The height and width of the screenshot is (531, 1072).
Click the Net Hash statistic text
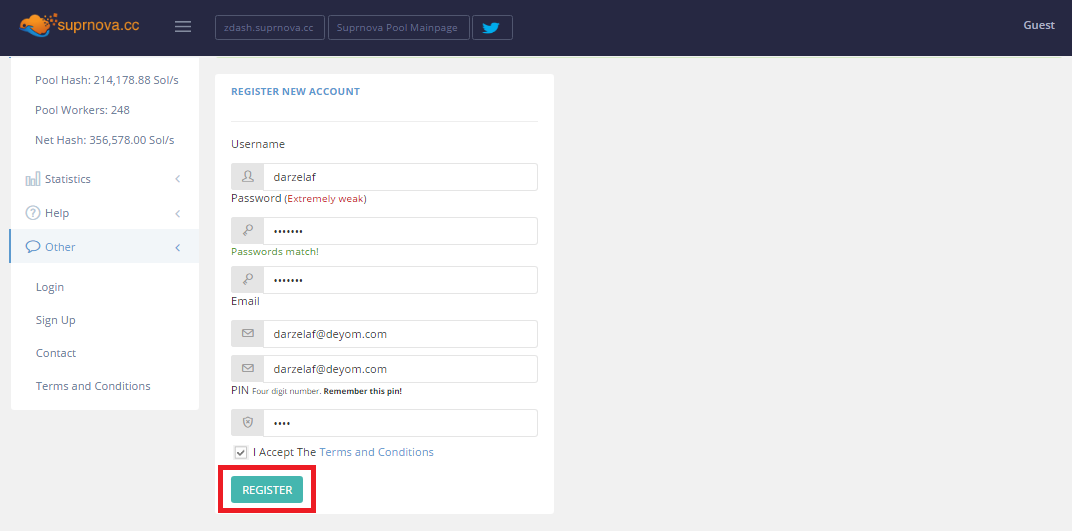(x=105, y=140)
